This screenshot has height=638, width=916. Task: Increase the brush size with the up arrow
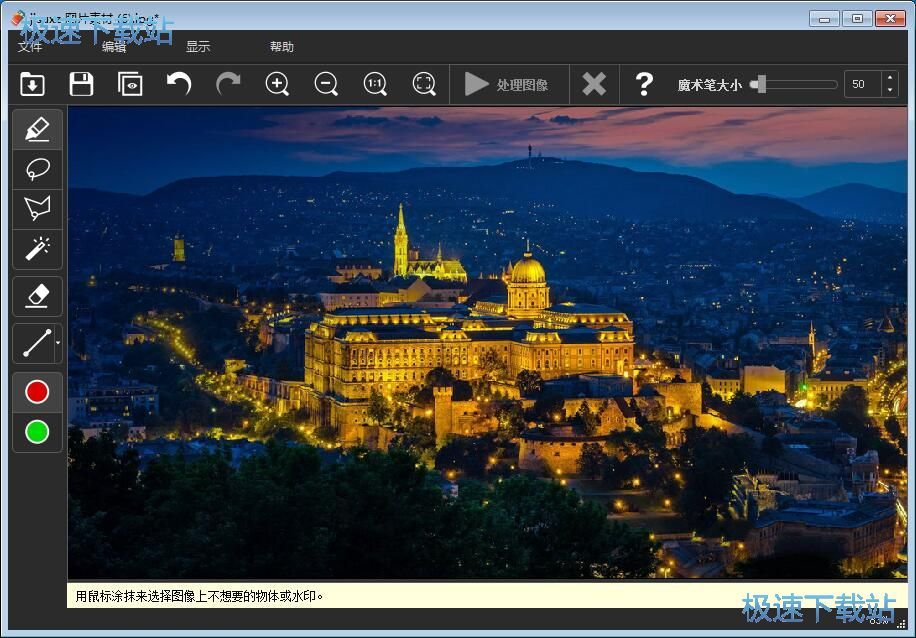(890, 79)
